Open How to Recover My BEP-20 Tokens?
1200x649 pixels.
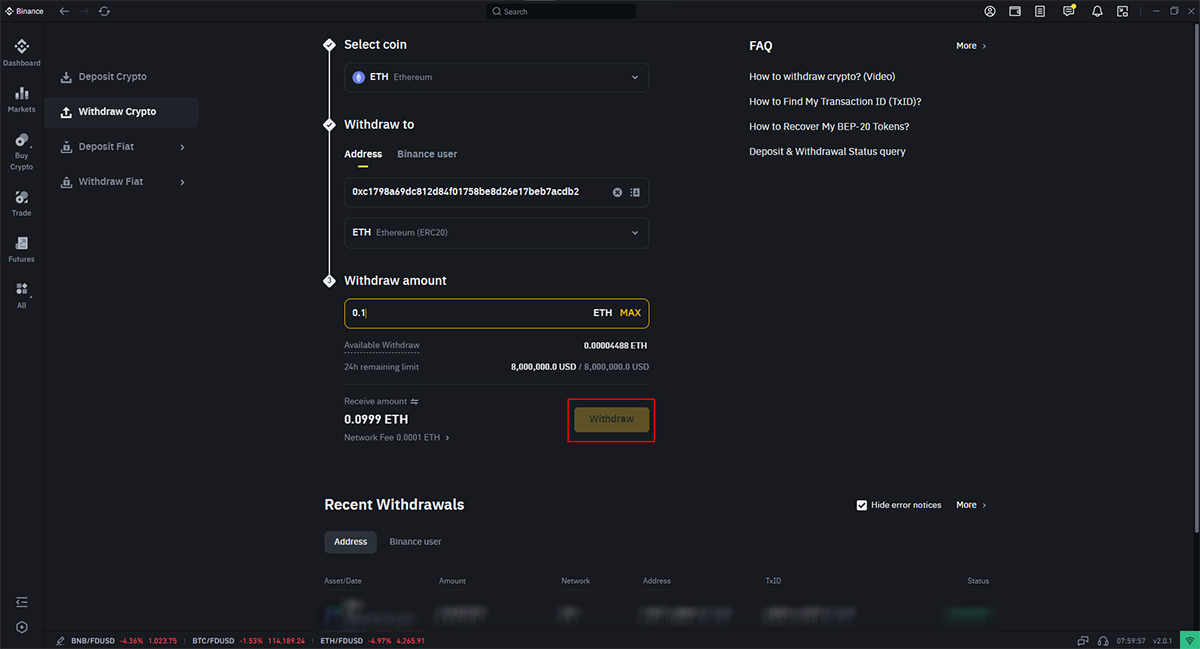829,127
